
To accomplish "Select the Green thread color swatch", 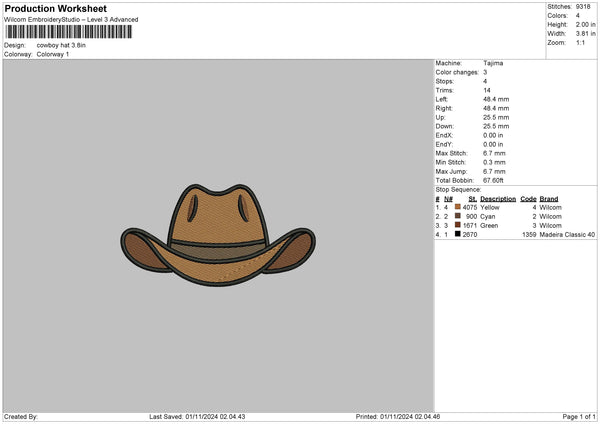I will [x=458, y=226].
